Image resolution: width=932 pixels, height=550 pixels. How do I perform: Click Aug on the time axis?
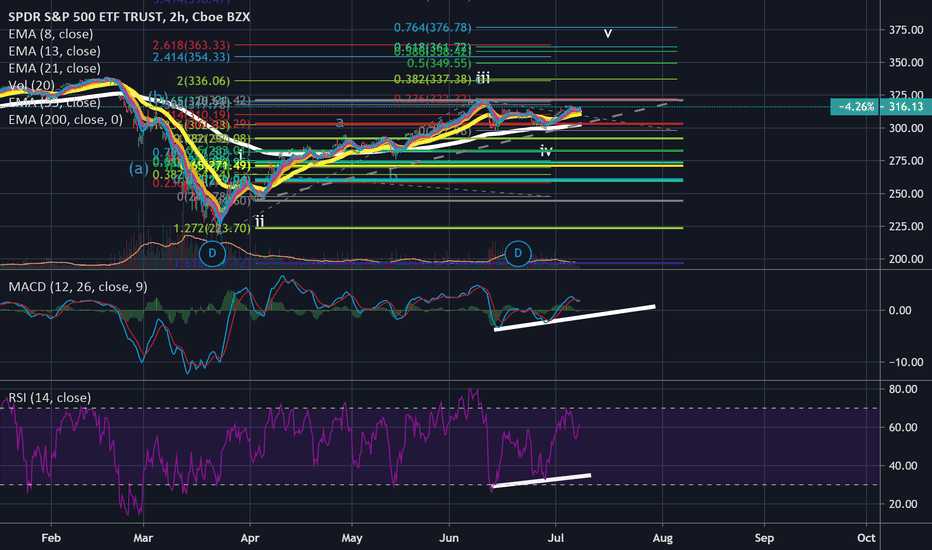663,538
